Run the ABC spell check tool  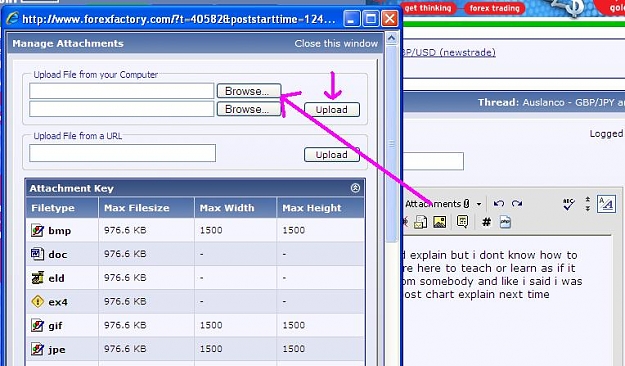click(568, 204)
